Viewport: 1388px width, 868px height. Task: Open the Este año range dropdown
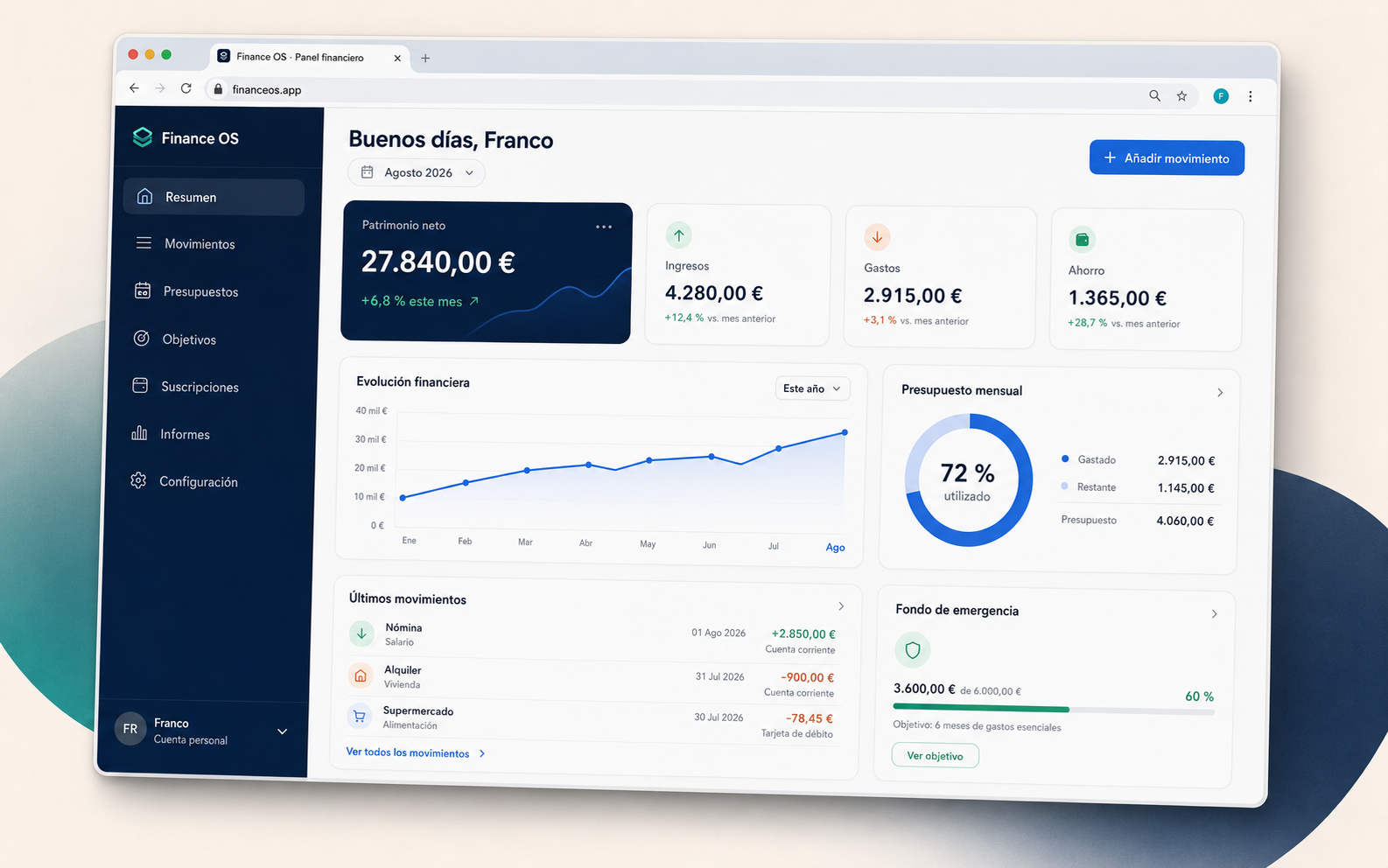pos(812,388)
